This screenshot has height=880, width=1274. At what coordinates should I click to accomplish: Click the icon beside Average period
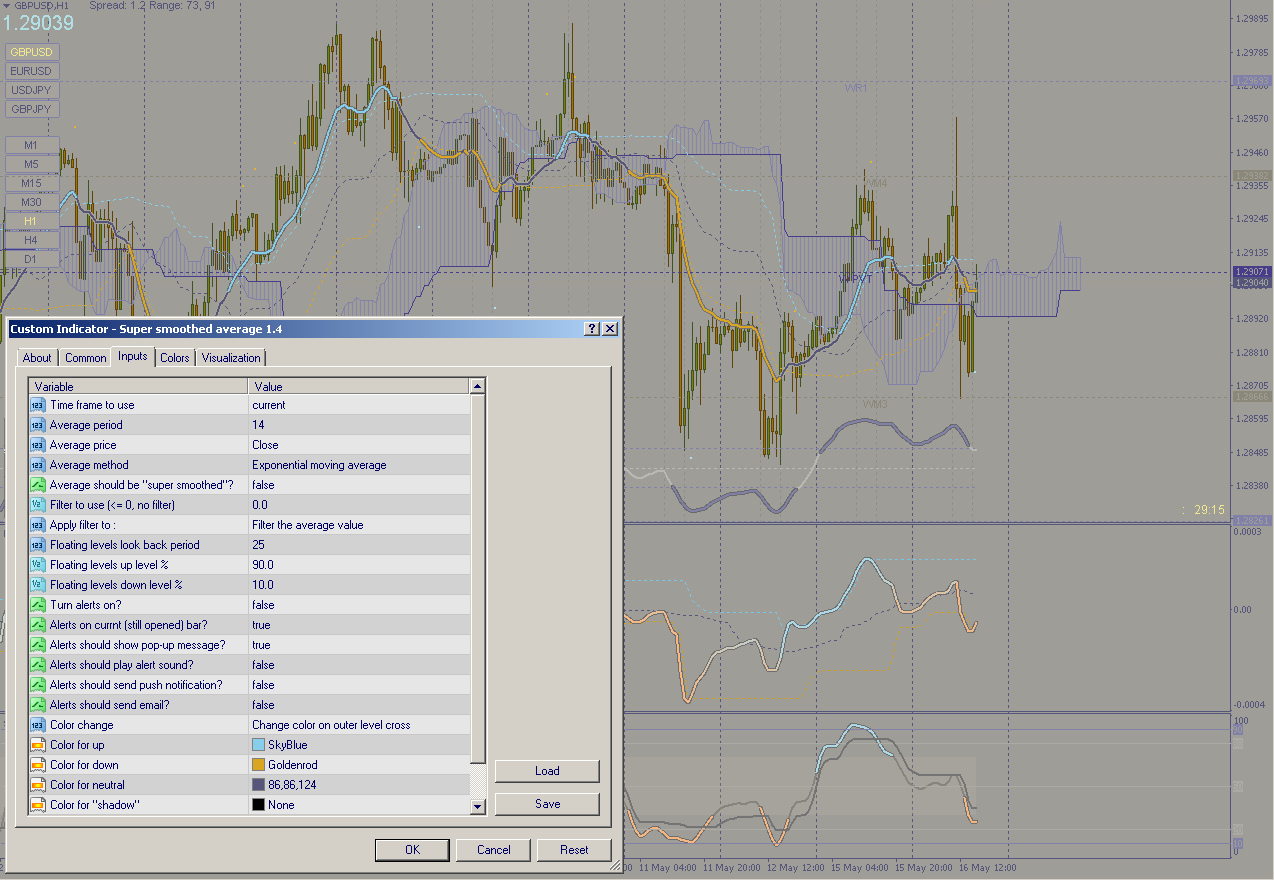click(x=38, y=425)
